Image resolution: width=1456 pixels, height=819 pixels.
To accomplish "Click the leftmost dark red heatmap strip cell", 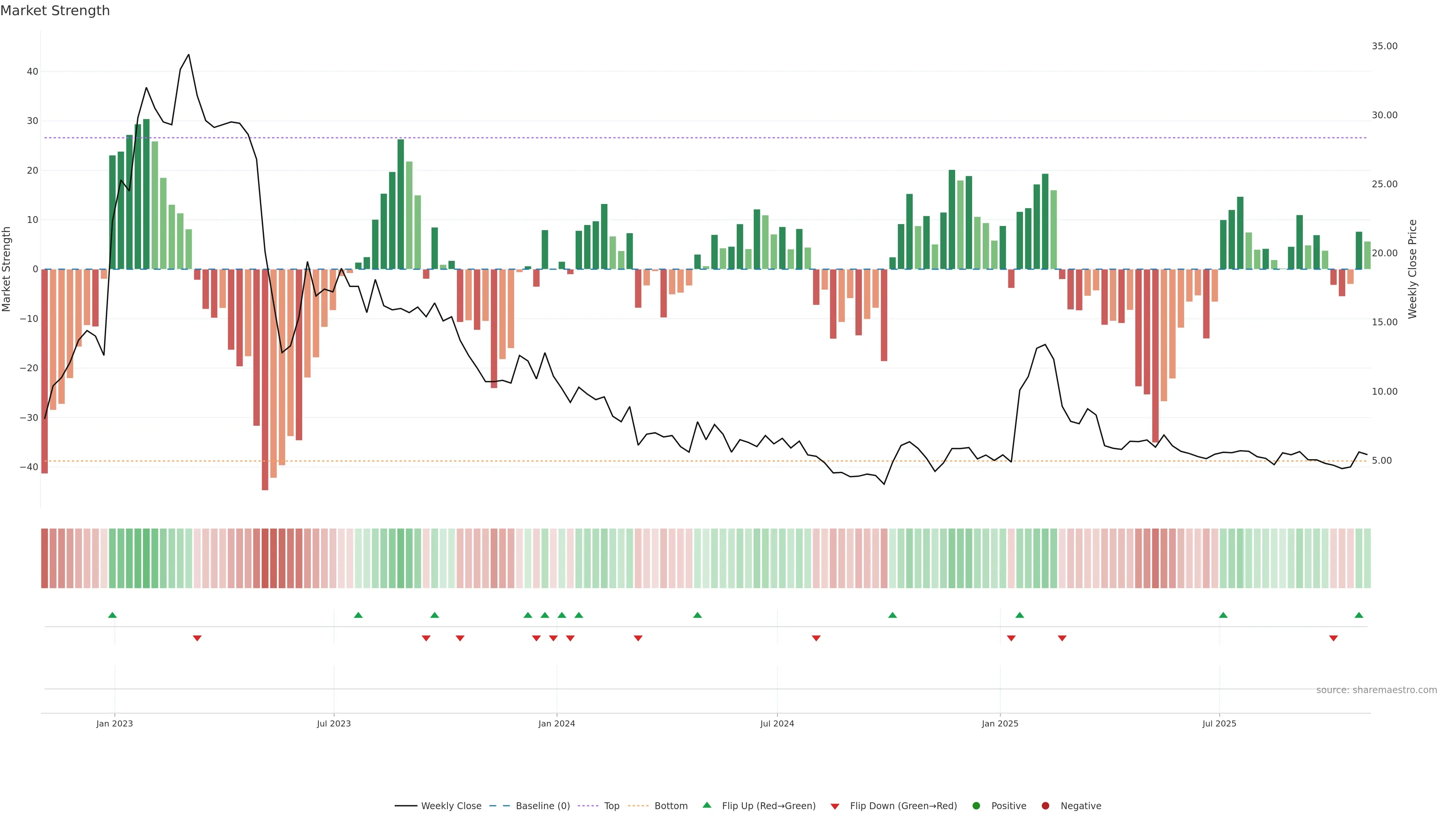I will point(44,558).
